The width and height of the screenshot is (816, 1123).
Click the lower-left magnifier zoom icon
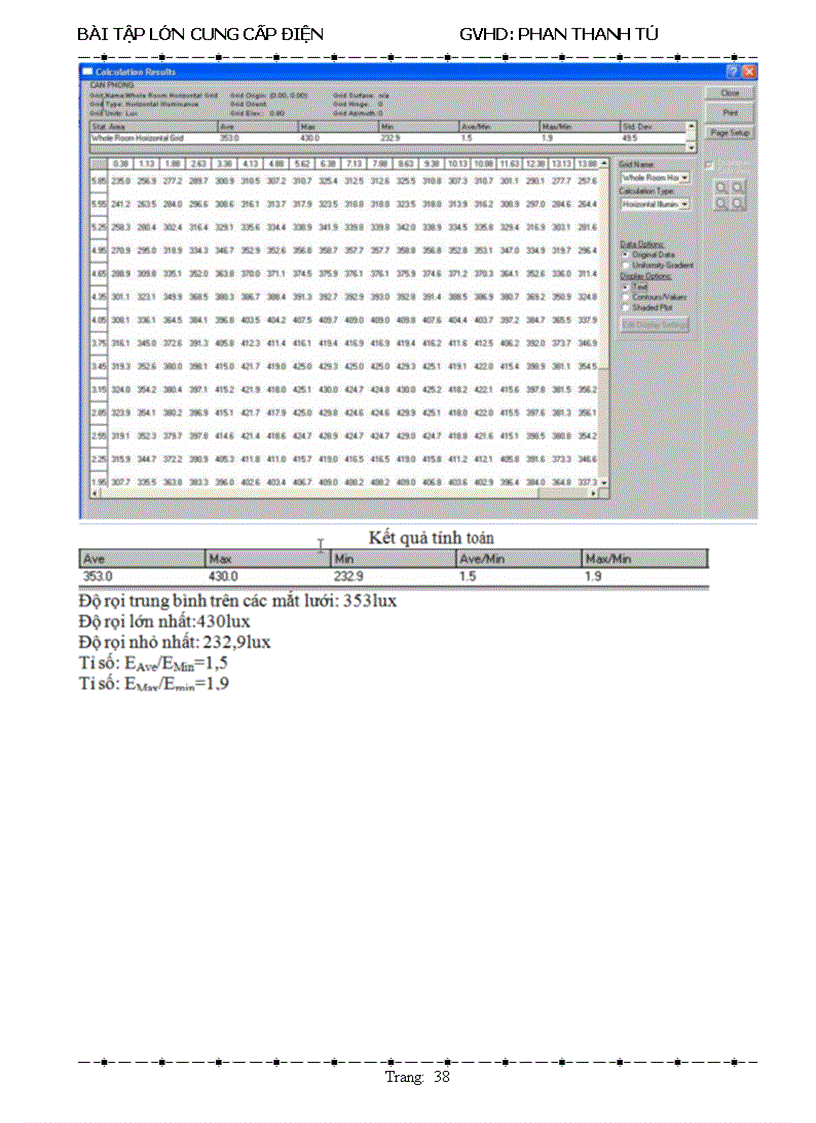point(722,203)
